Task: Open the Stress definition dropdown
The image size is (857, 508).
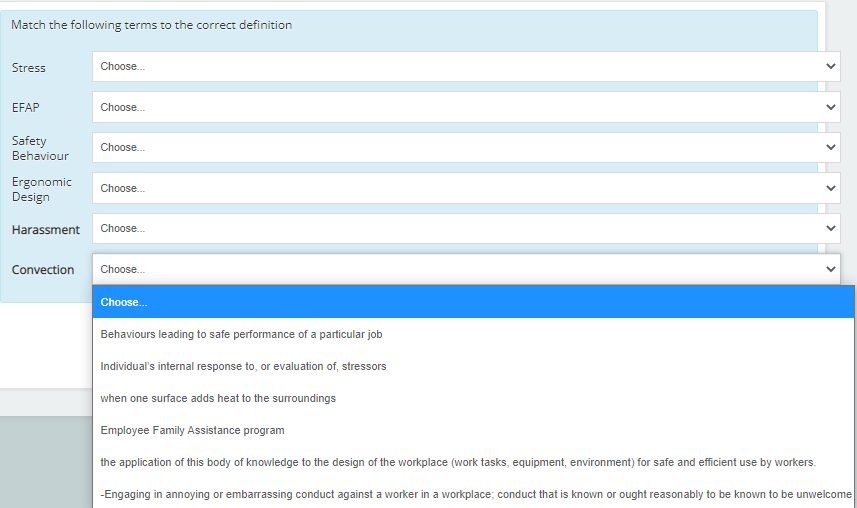Action: point(466,67)
